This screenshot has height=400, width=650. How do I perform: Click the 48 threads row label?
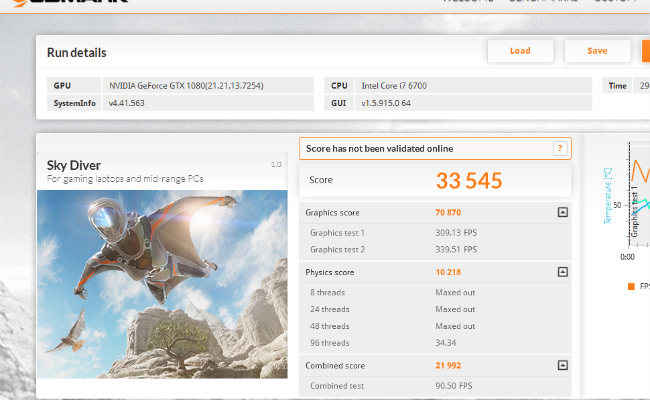tap(330, 326)
